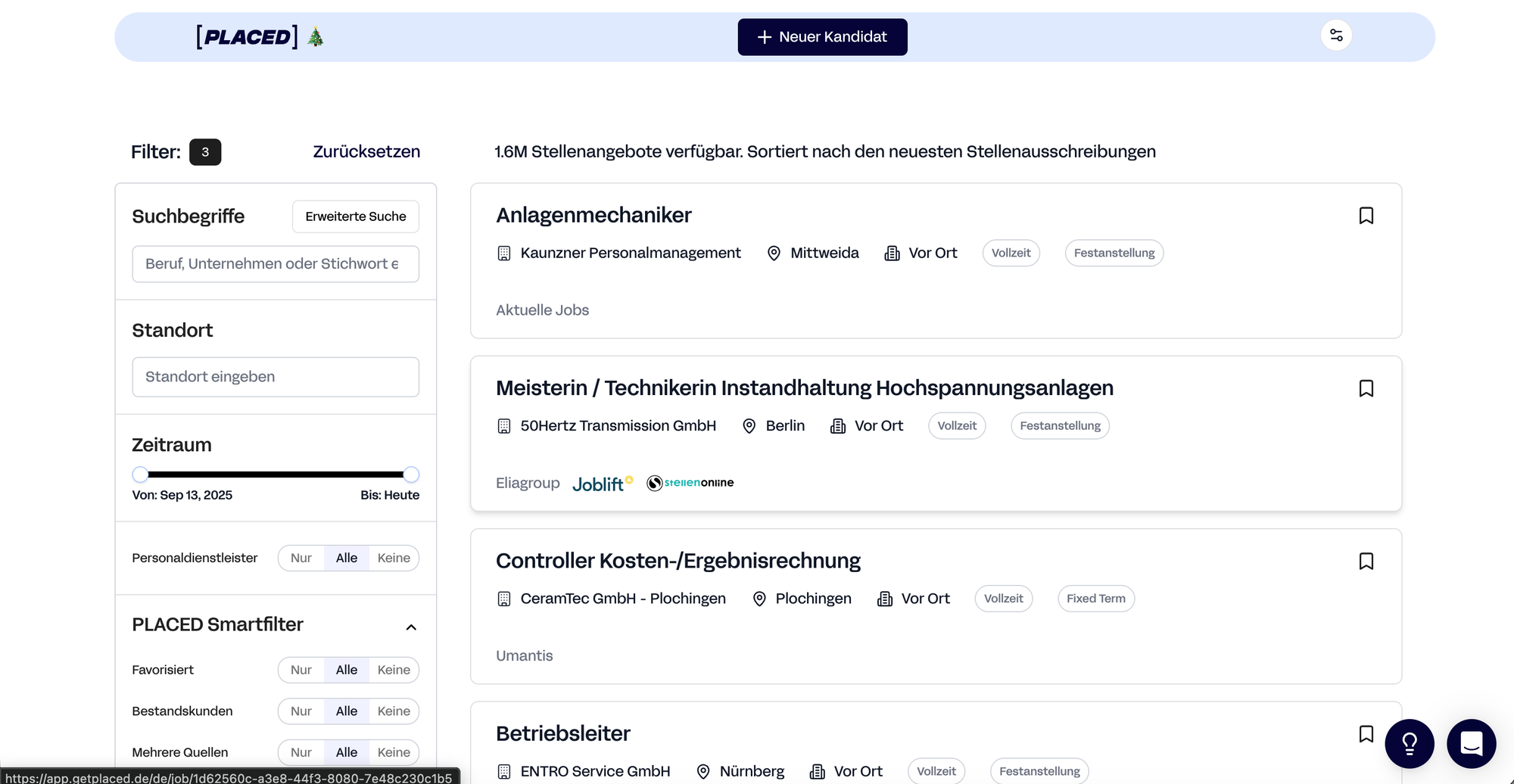Set Bestandskunden filter to Nur

pos(301,711)
